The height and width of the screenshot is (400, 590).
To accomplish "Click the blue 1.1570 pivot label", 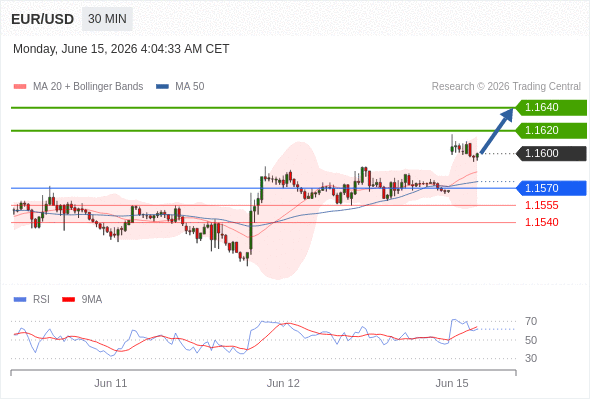I will point(551,188).
